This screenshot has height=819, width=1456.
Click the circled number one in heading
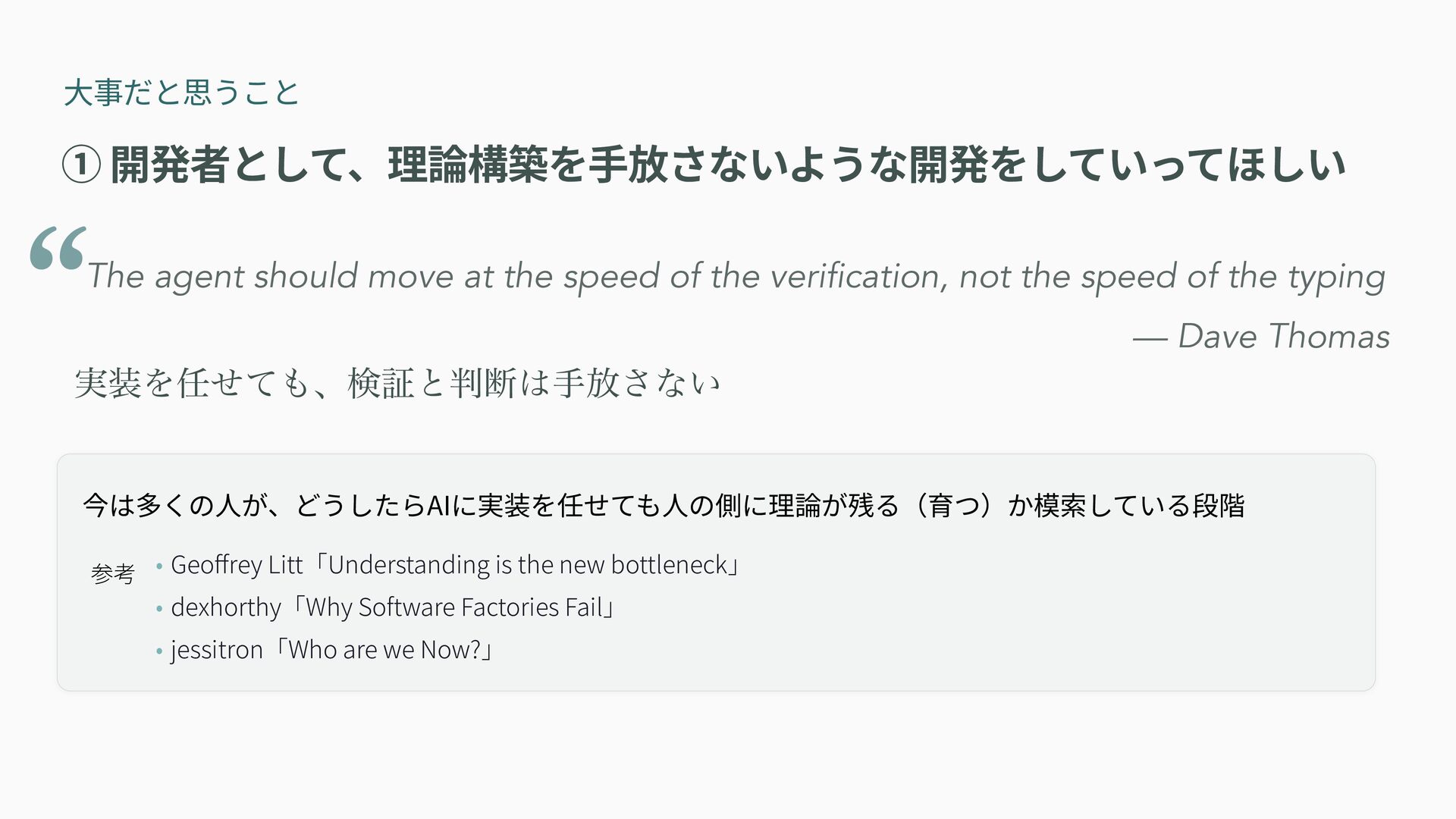[80, 165]
